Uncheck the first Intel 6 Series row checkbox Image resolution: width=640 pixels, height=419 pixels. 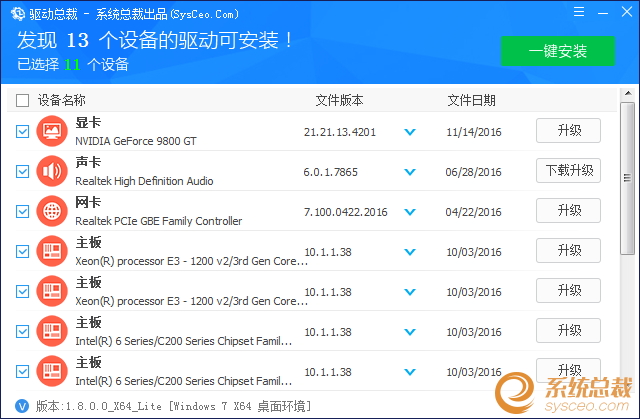(x=22, y=331)
